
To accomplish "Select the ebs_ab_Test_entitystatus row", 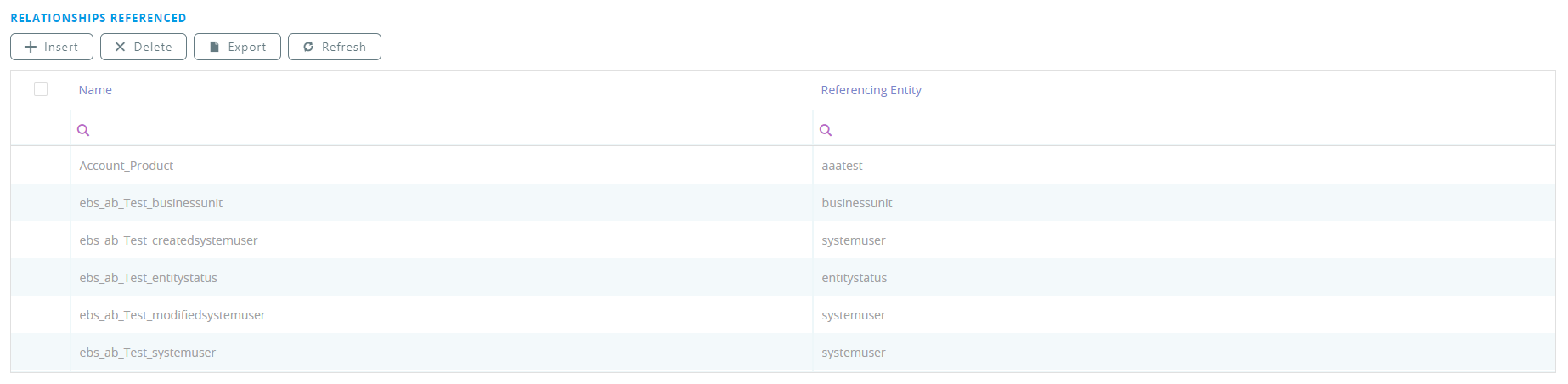I will point(149,278).
